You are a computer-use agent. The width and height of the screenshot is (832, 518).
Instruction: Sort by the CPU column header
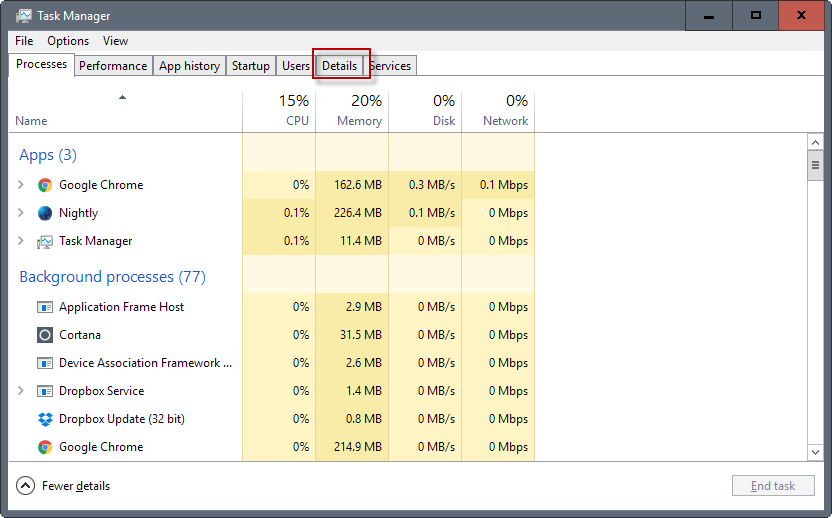tap(279, 111)
